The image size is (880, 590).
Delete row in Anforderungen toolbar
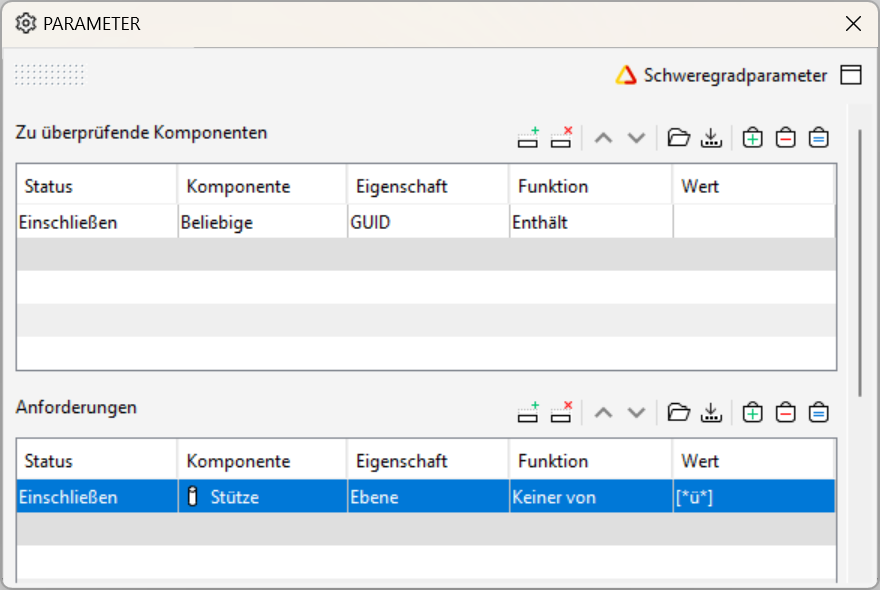[561, 413]
